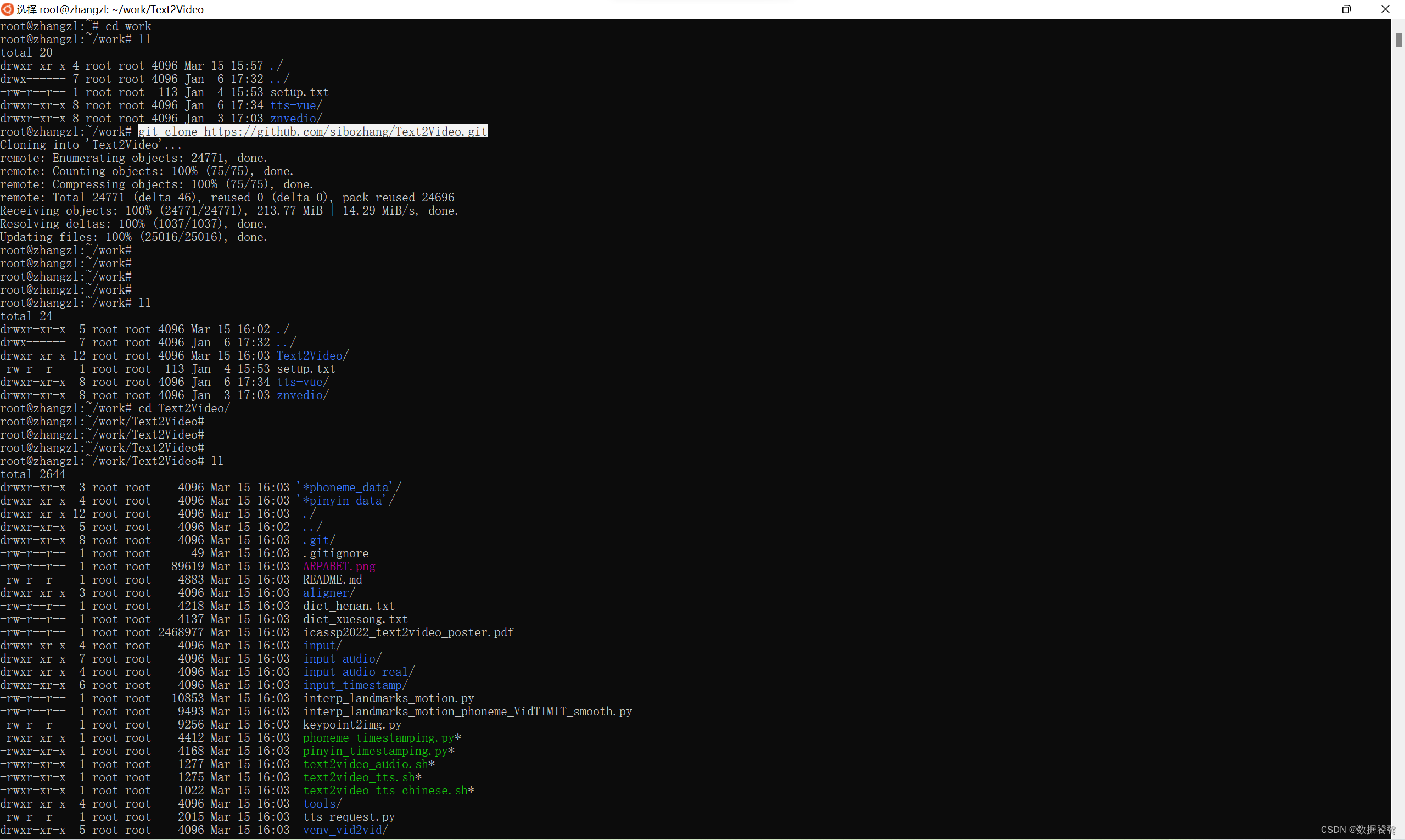The width and height of the screenshot is (1405, 840).
Task: Click the .gitignore file name
Action: (x=335, y=553)
